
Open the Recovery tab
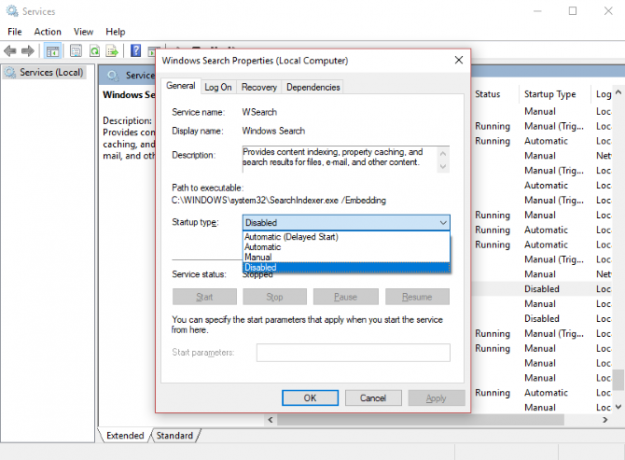click(259, 87)
